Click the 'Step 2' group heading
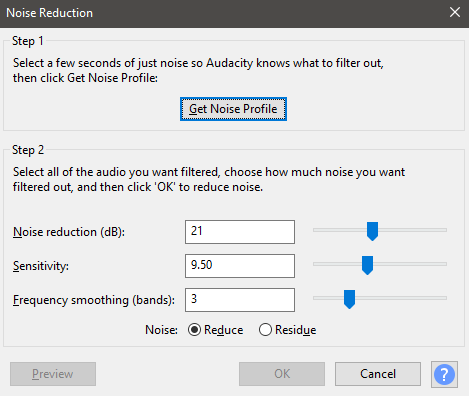Screen dimensions: 469x396 coord(28,150)
